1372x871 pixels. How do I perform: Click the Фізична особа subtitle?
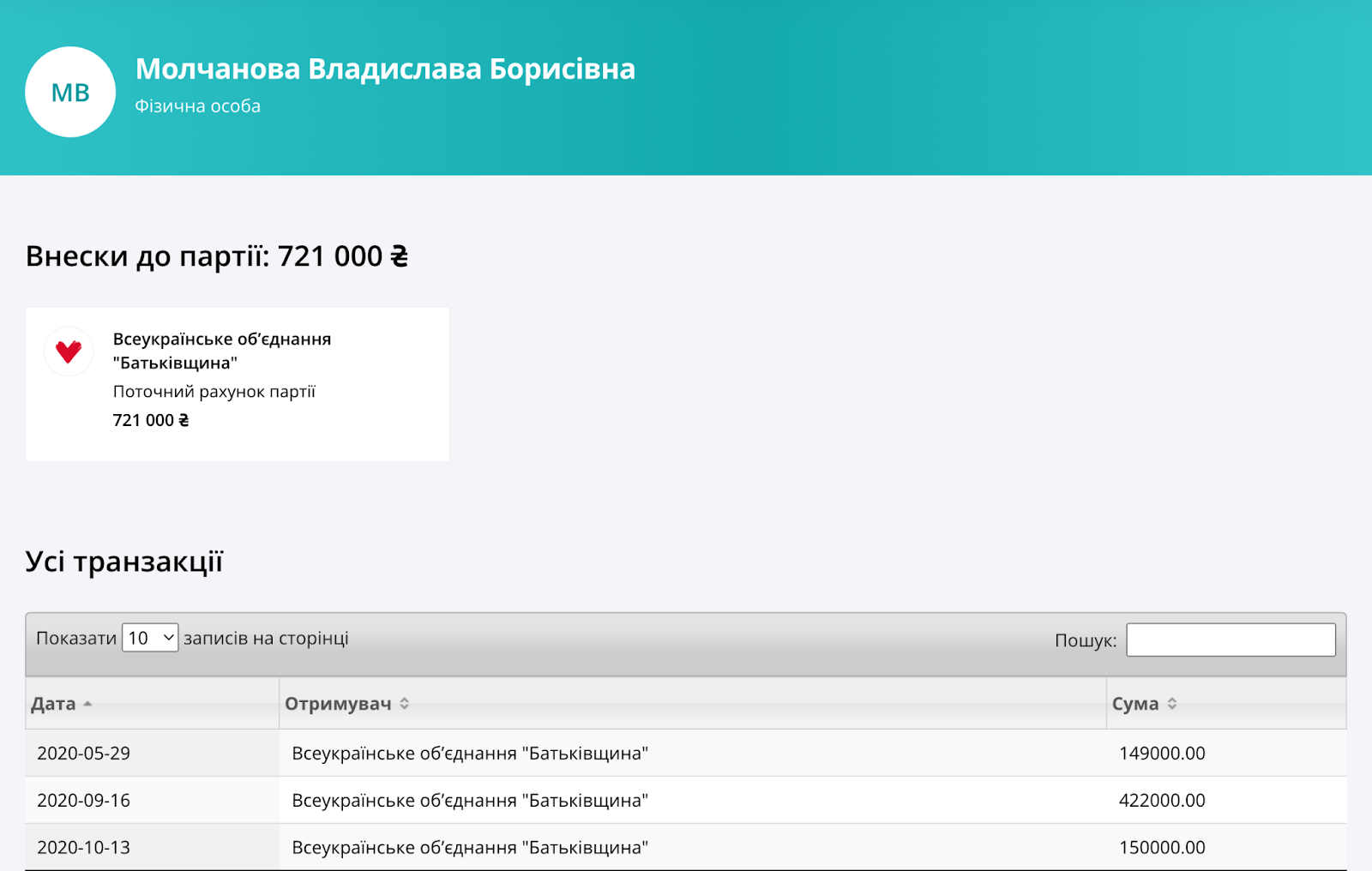pos(198,106)
